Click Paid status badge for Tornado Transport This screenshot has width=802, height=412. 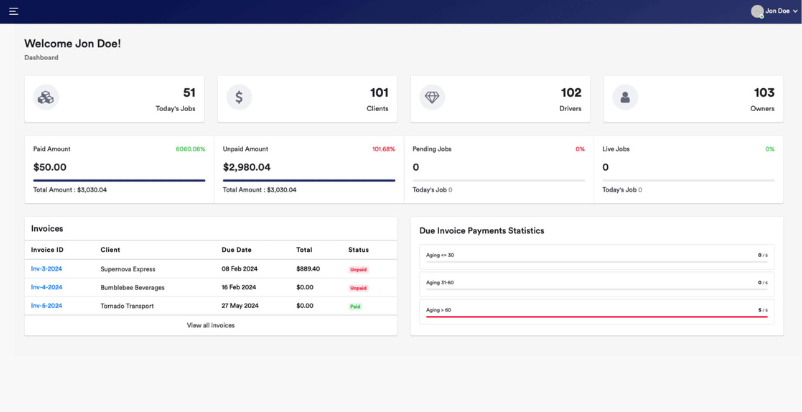[x=355, y=306]
